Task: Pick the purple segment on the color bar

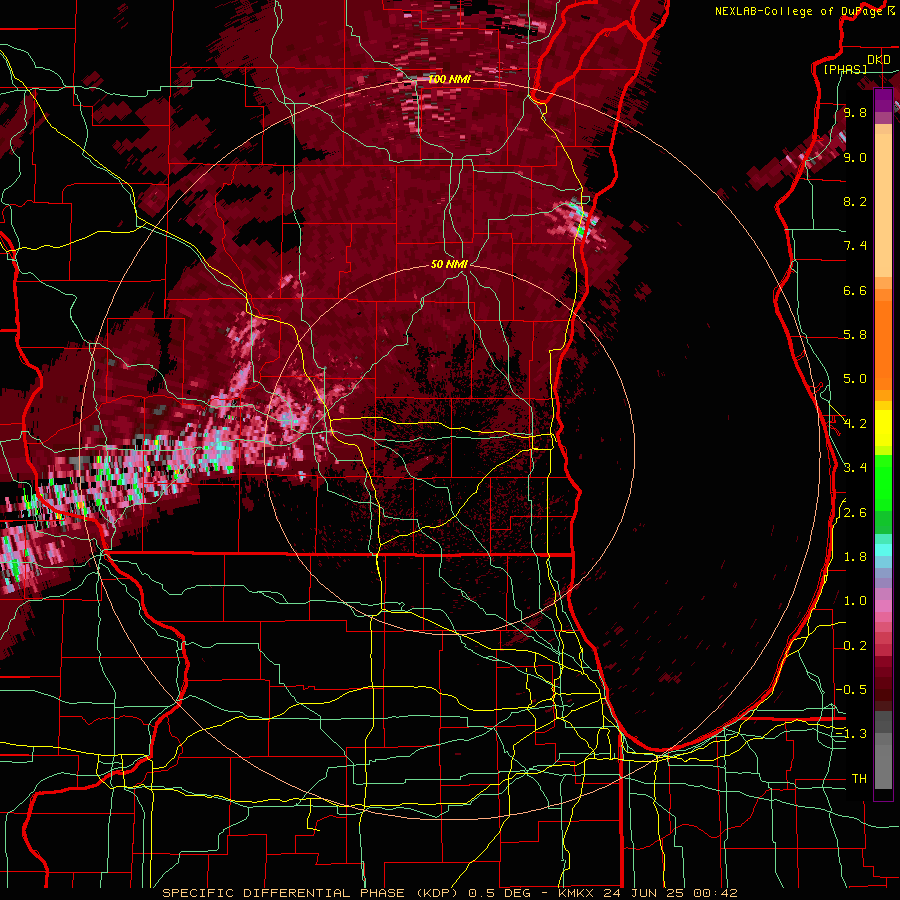Action: click(883, 100)
